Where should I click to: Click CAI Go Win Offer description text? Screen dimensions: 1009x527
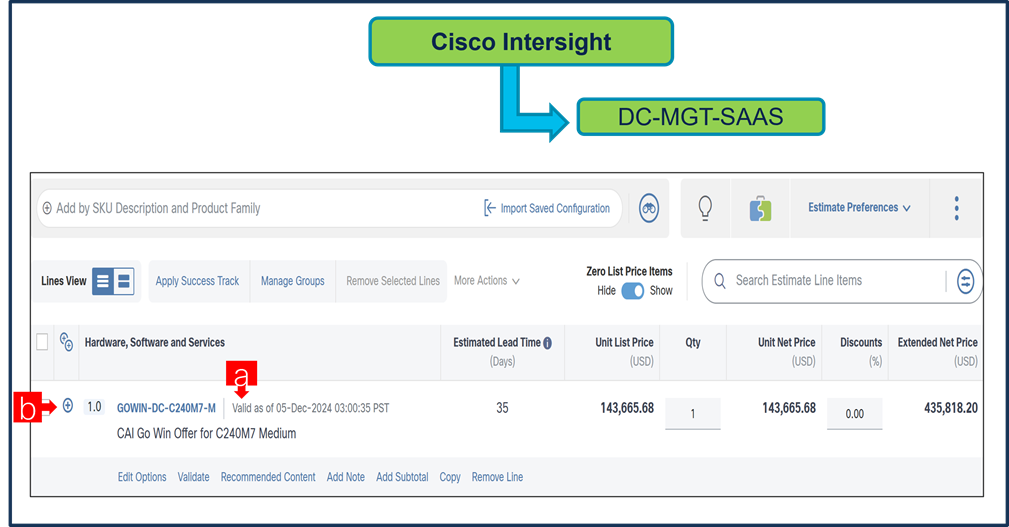206,433
